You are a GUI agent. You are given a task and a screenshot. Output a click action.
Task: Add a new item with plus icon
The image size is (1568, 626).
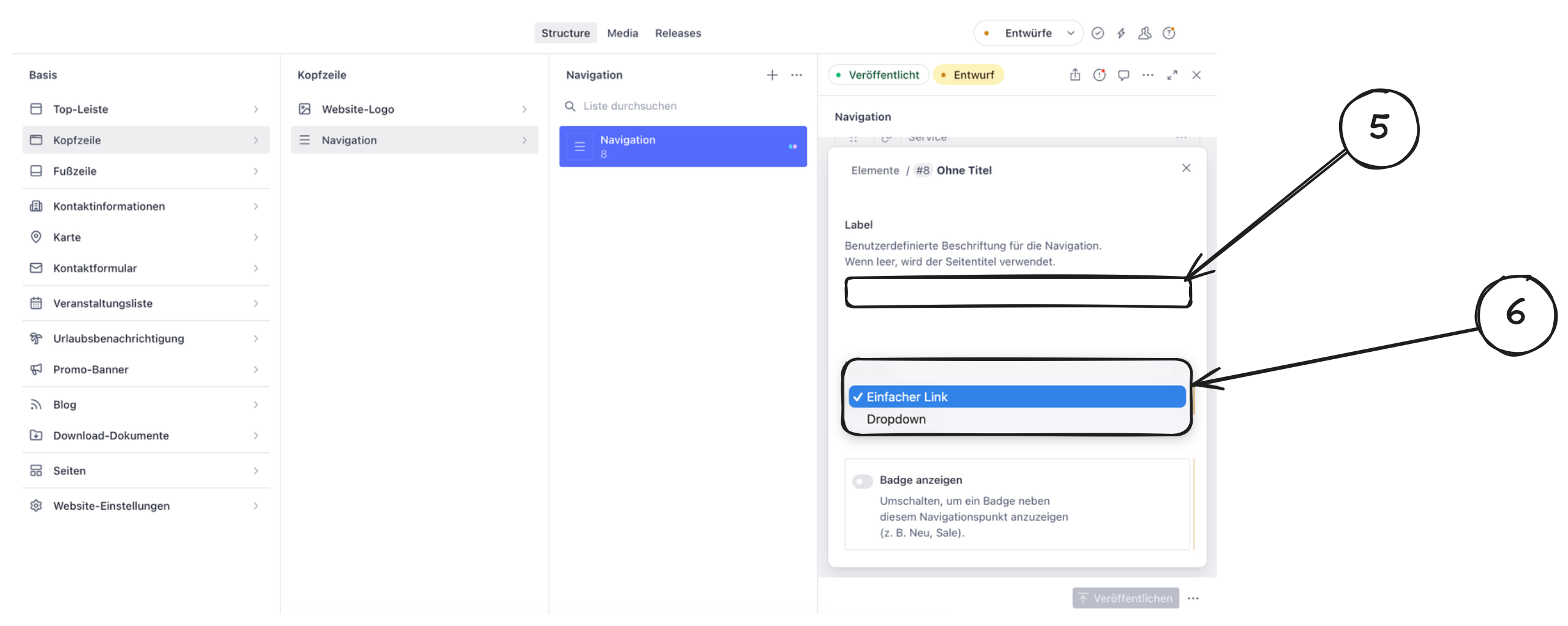coord(772,75)
